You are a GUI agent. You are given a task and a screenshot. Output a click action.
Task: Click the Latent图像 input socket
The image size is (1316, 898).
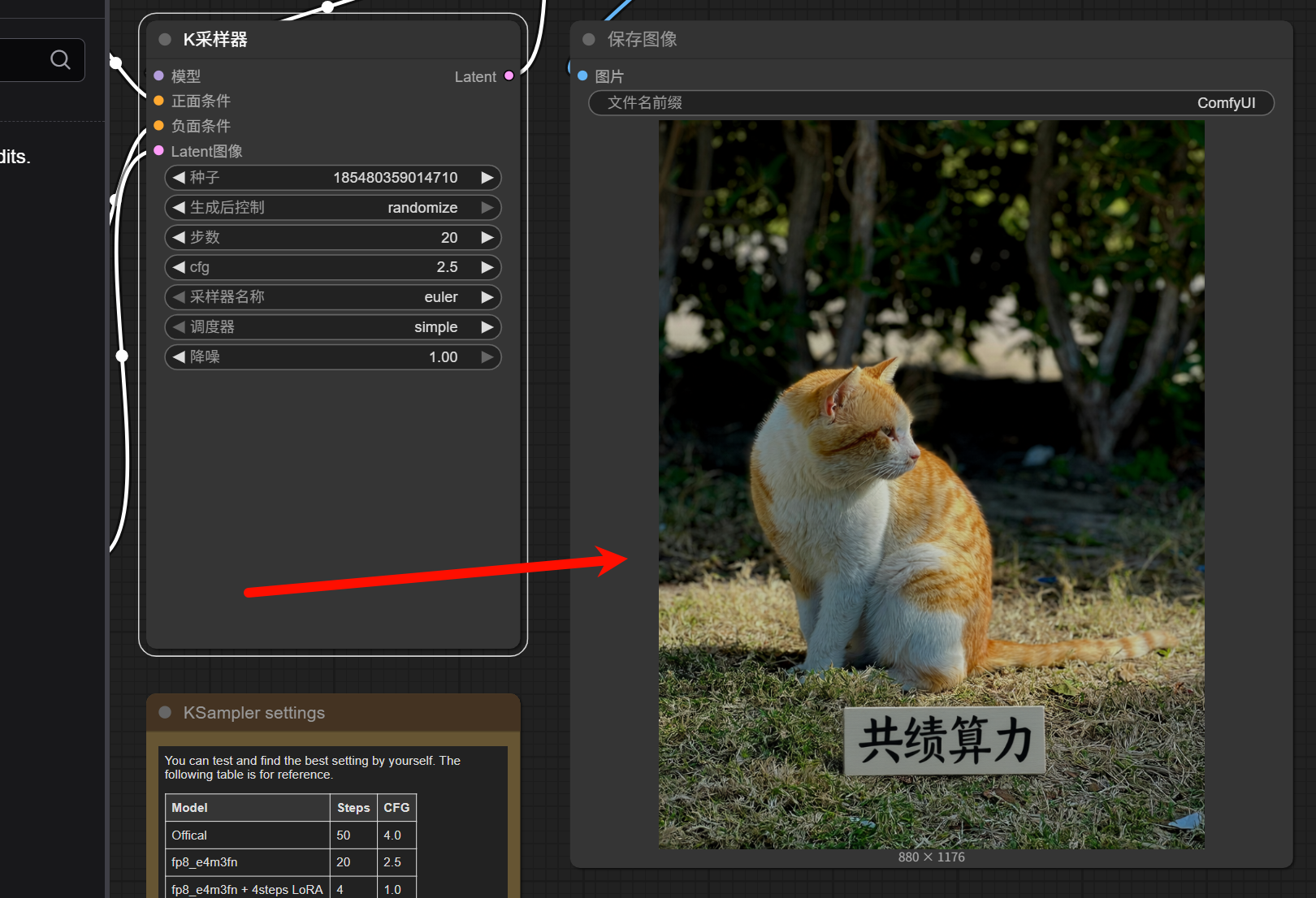click(159, 151)
